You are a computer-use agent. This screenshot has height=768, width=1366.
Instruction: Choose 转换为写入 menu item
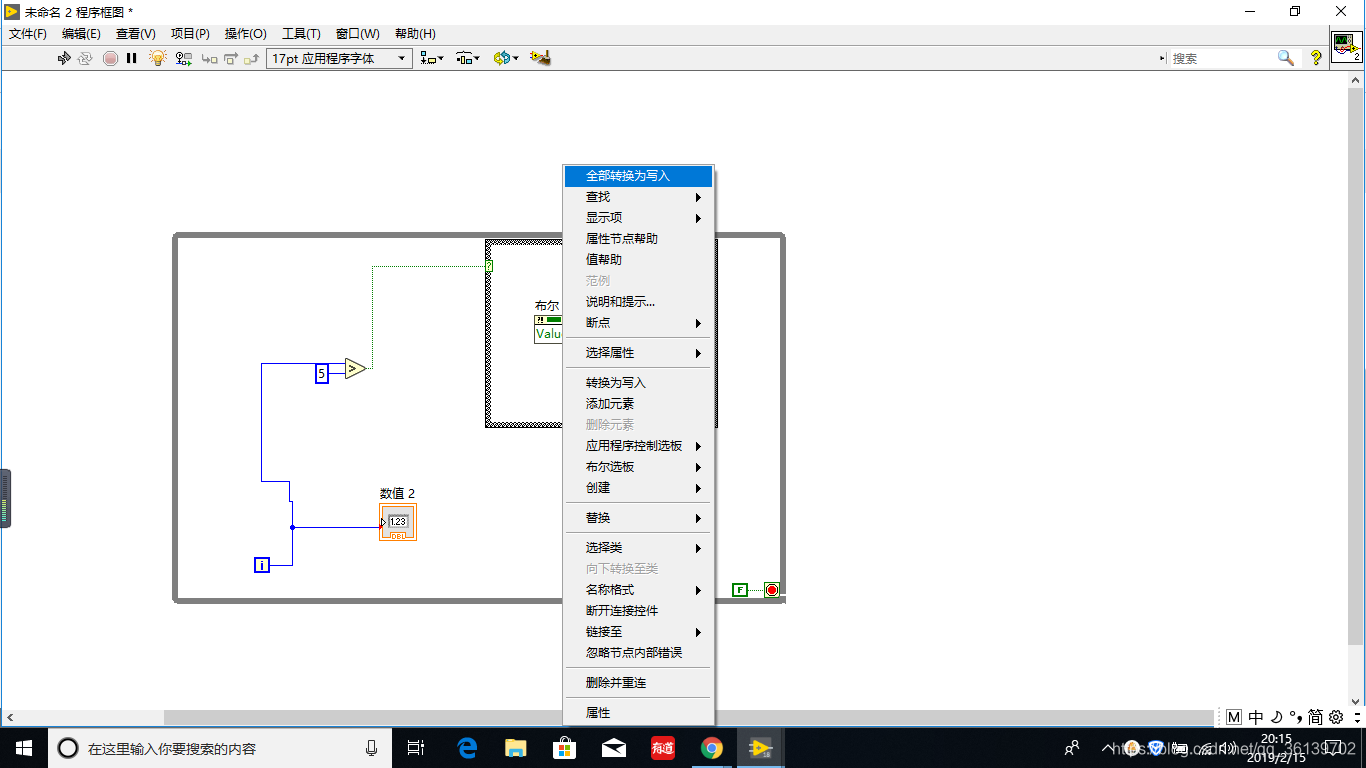pos(639,383)
